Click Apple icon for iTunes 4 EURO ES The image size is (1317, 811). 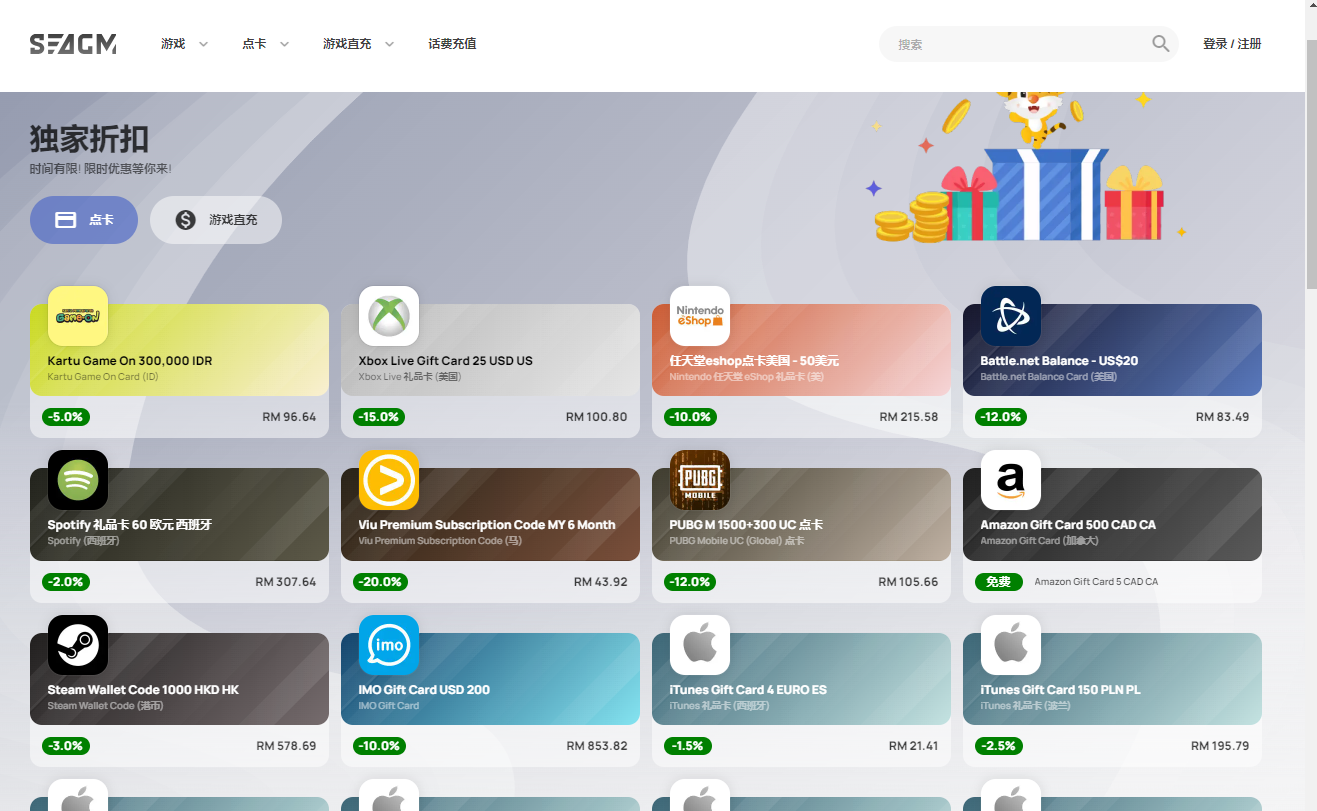[700, 645]
